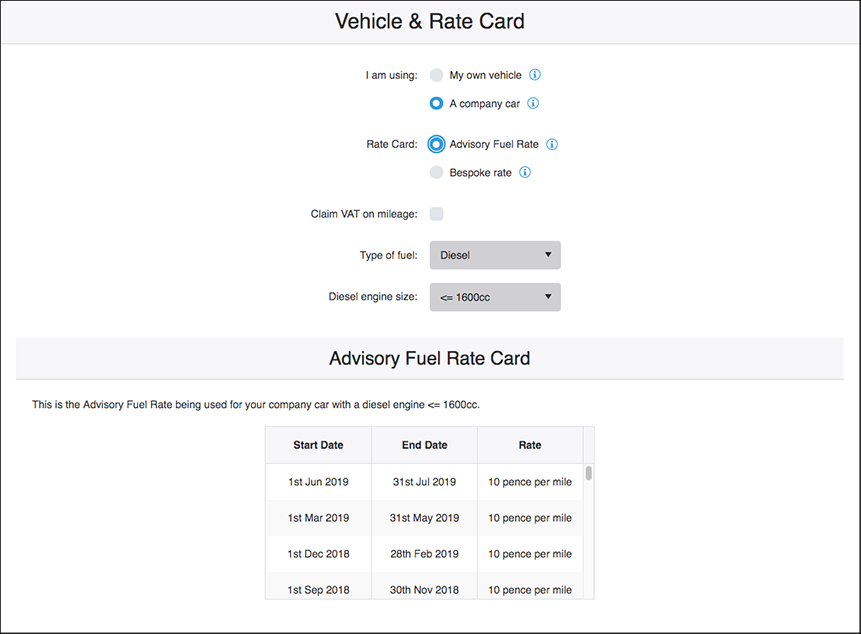Click the End Date column header
The width and height of the screenshot is (861, 634).
[x=424, y=445]
